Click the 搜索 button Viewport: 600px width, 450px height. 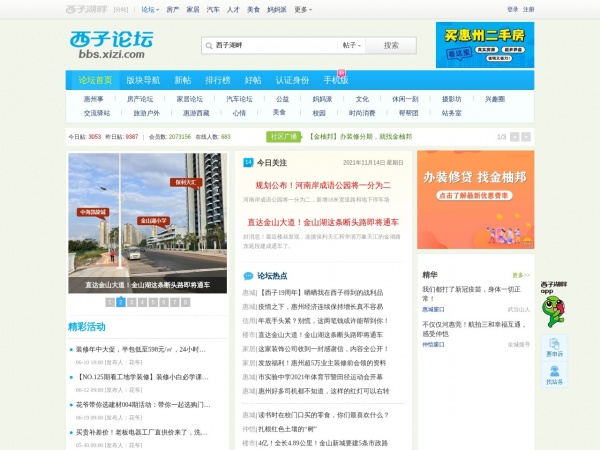[391, 46]
